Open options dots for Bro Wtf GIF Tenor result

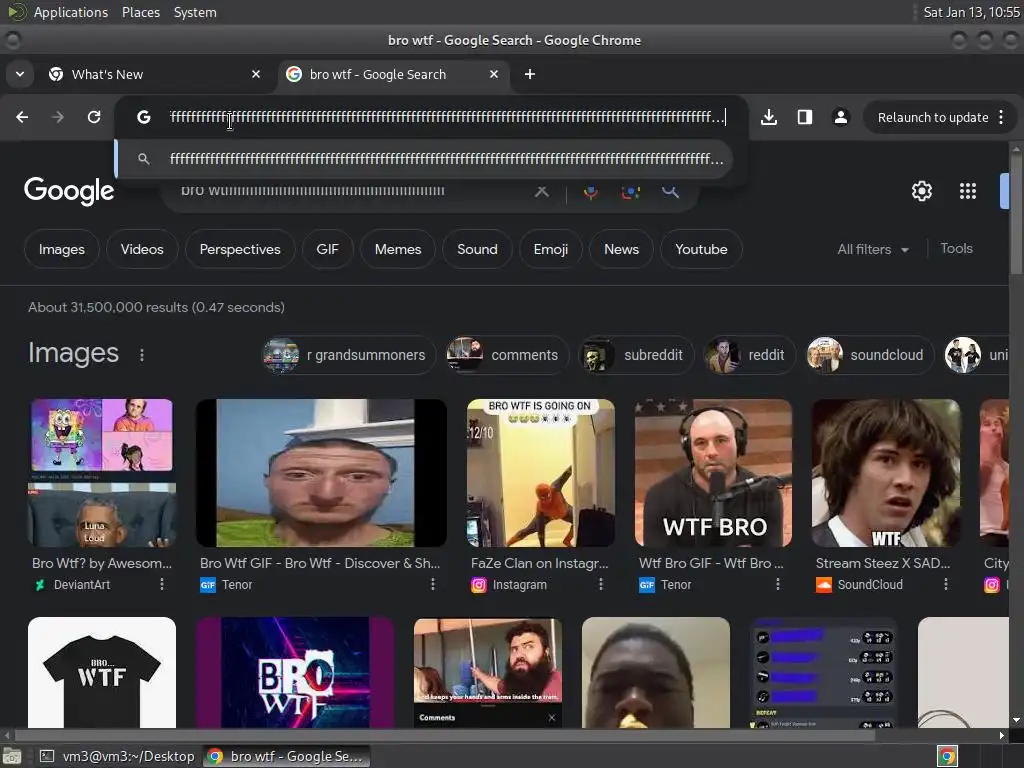click(x=432, y=584)
